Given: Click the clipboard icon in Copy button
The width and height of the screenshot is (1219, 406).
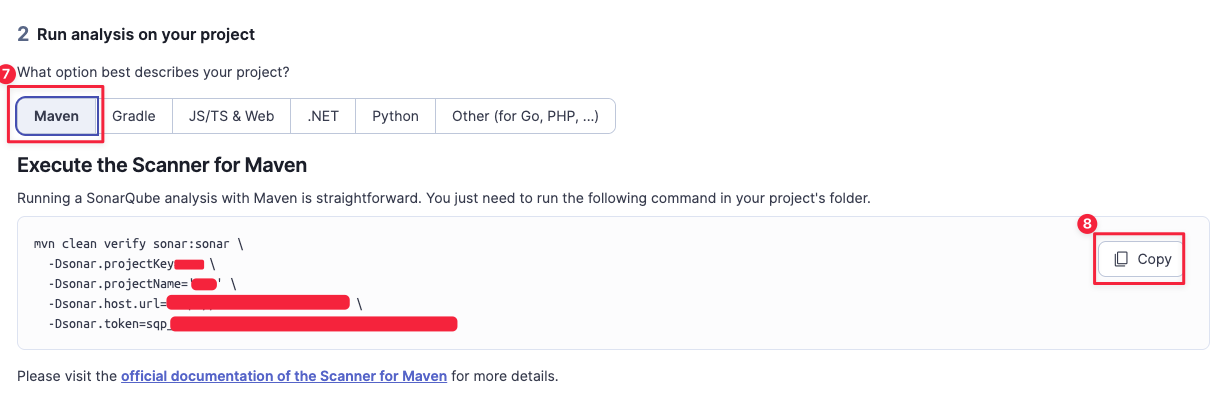Looking at the screenshot, I should click(x=1121, y=259).
